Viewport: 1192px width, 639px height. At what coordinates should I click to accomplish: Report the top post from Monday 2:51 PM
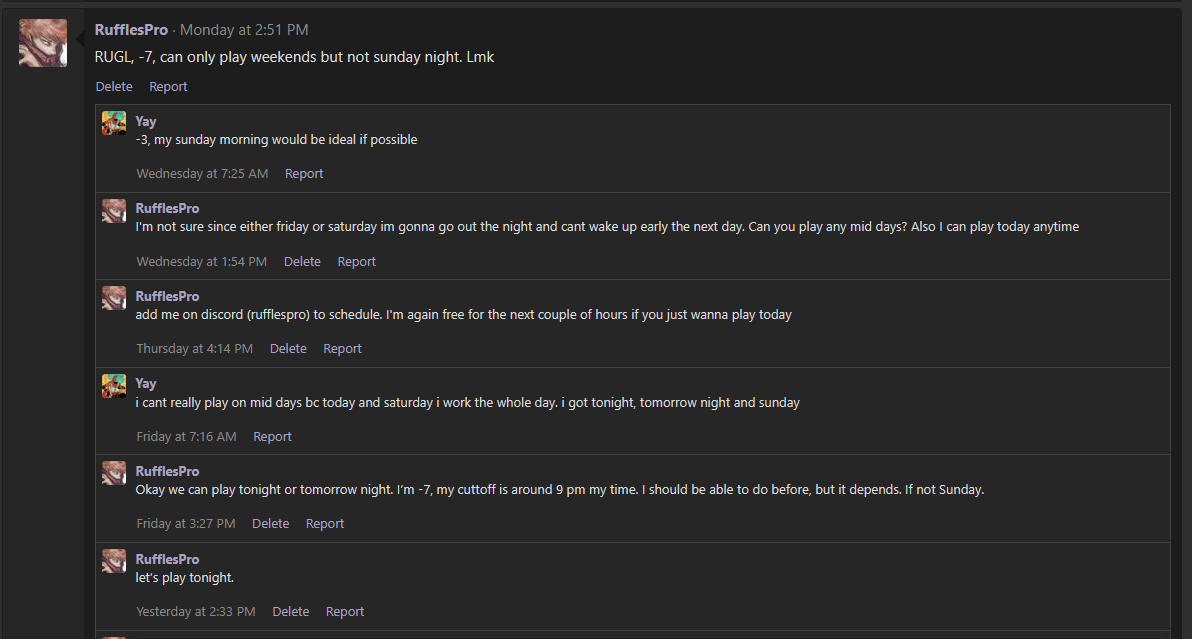click(x=168, y=87)
